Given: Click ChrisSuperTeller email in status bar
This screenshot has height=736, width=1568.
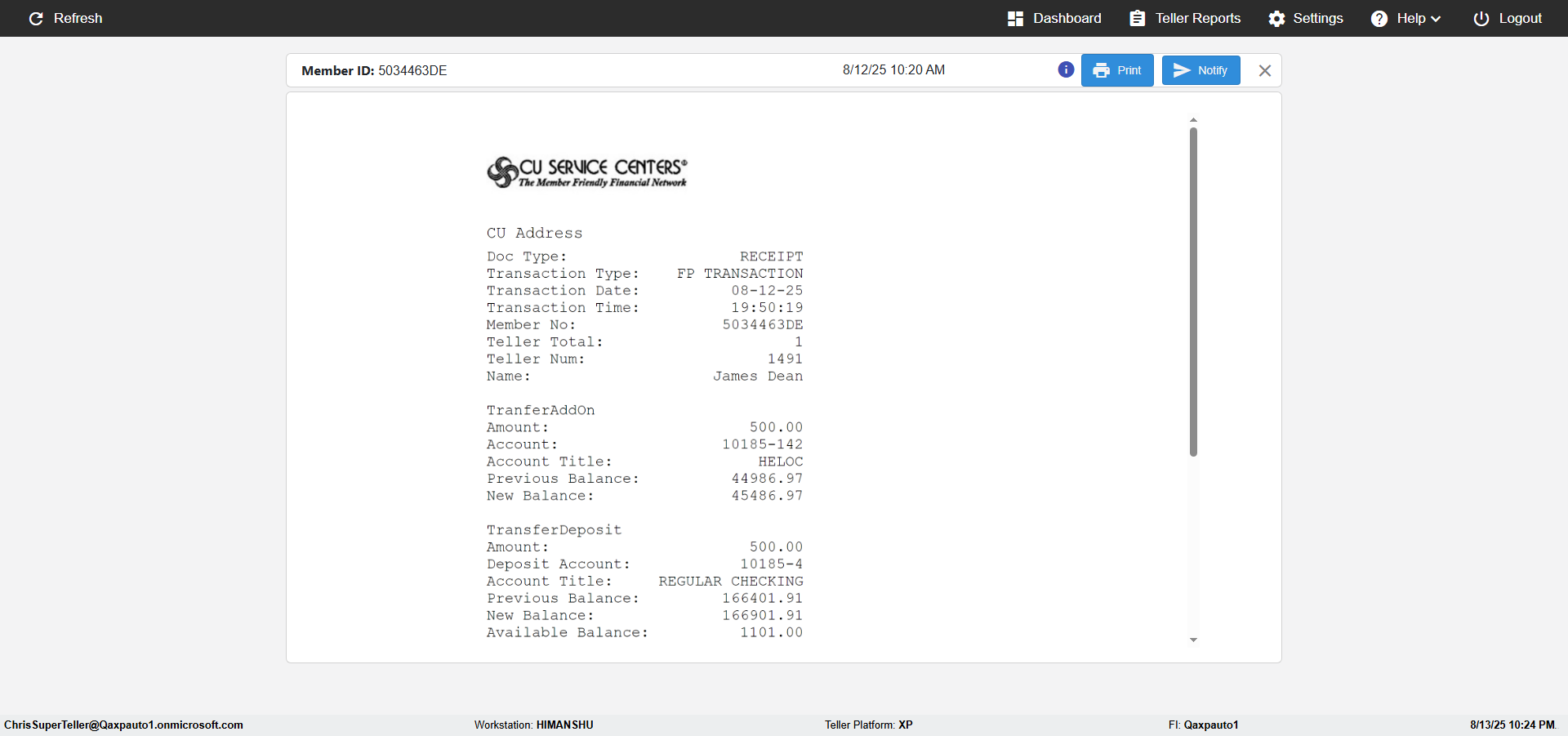Looking at the screenshot, I should coord(123,725).
